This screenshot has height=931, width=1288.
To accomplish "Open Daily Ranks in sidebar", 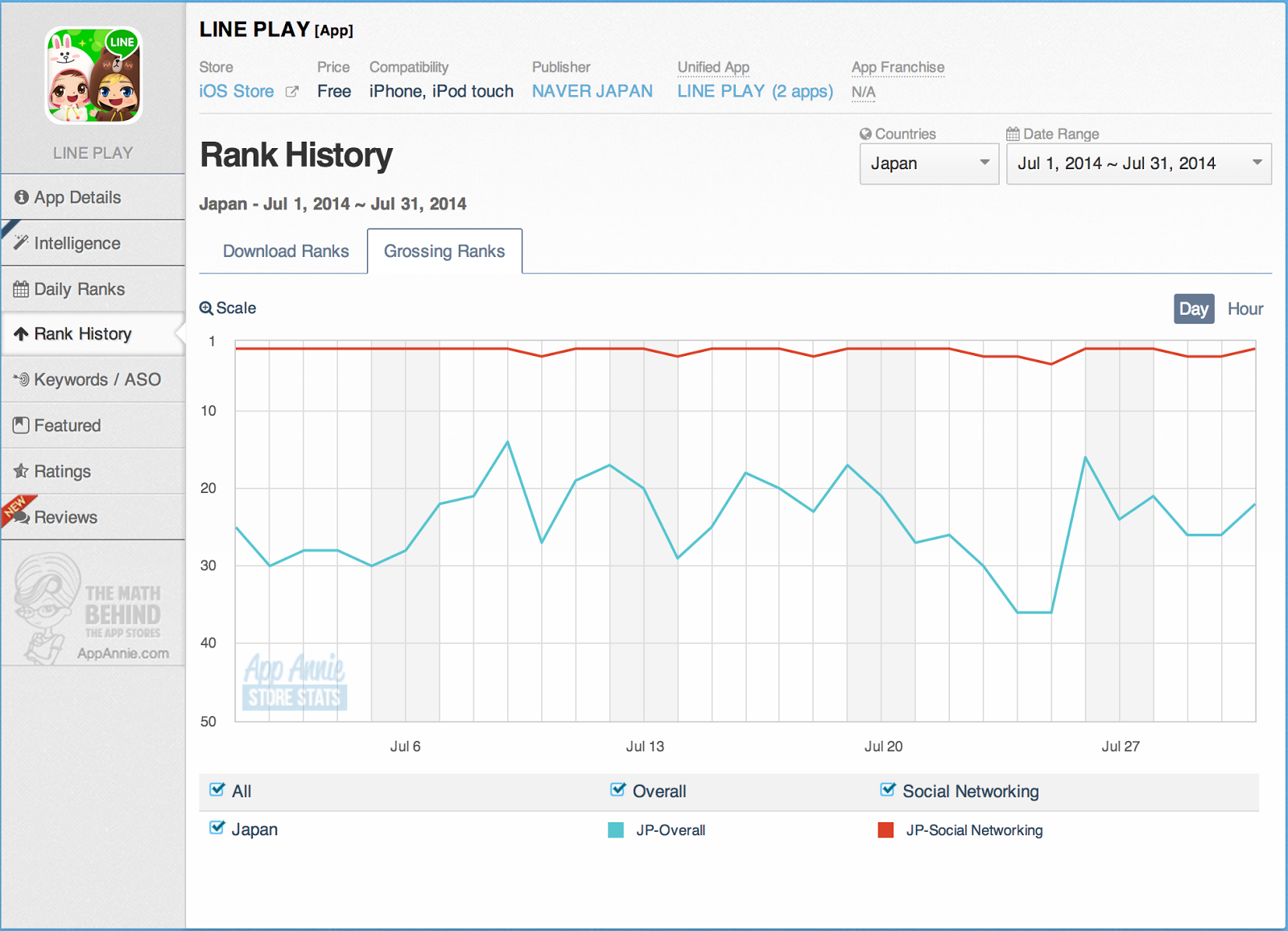I will coord(93,289).
